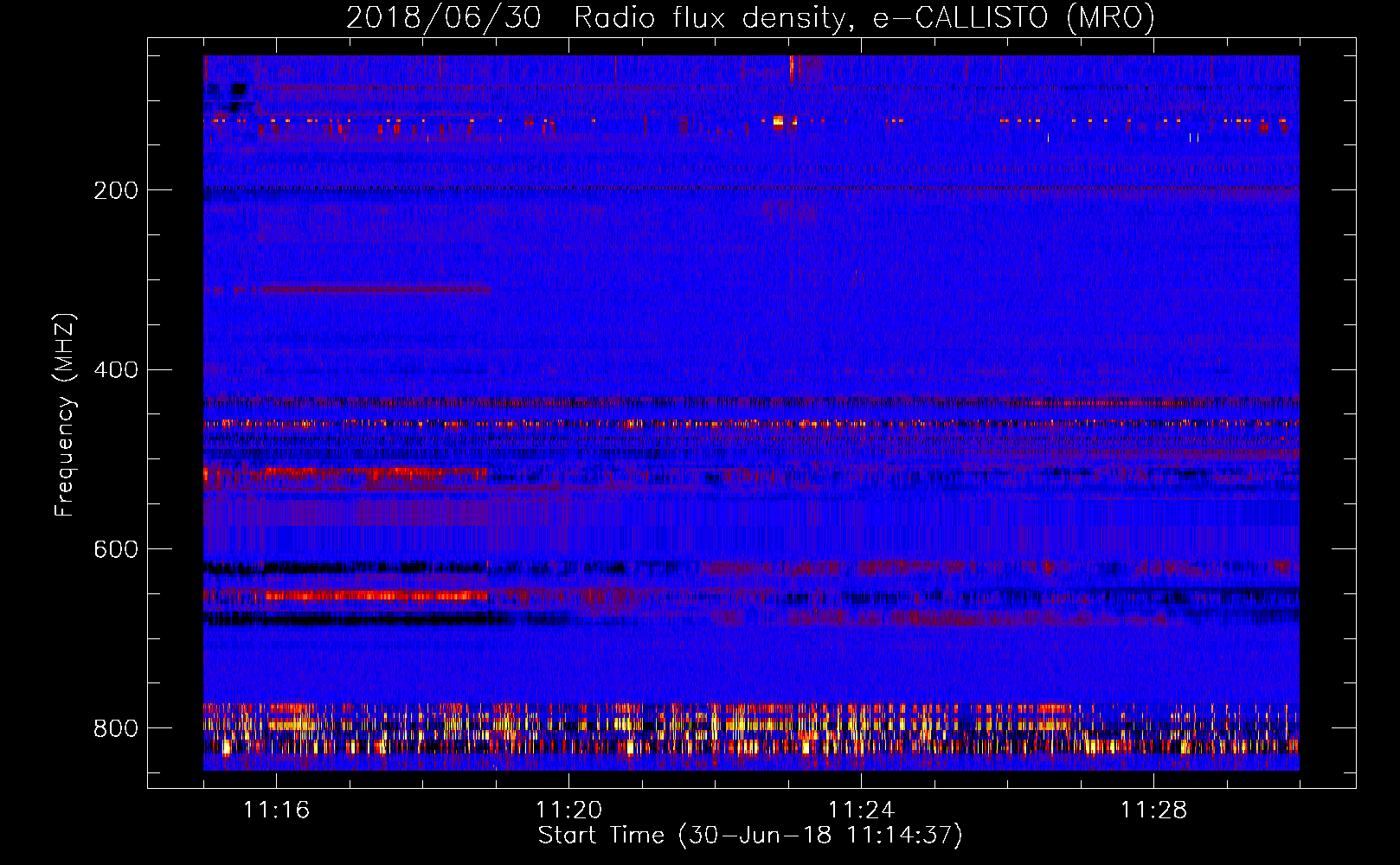Viewport: 1400px width, 865px height.
Task: Click the plot title '2018/06/30 Radio flux density'
Action: pos(750,18)
